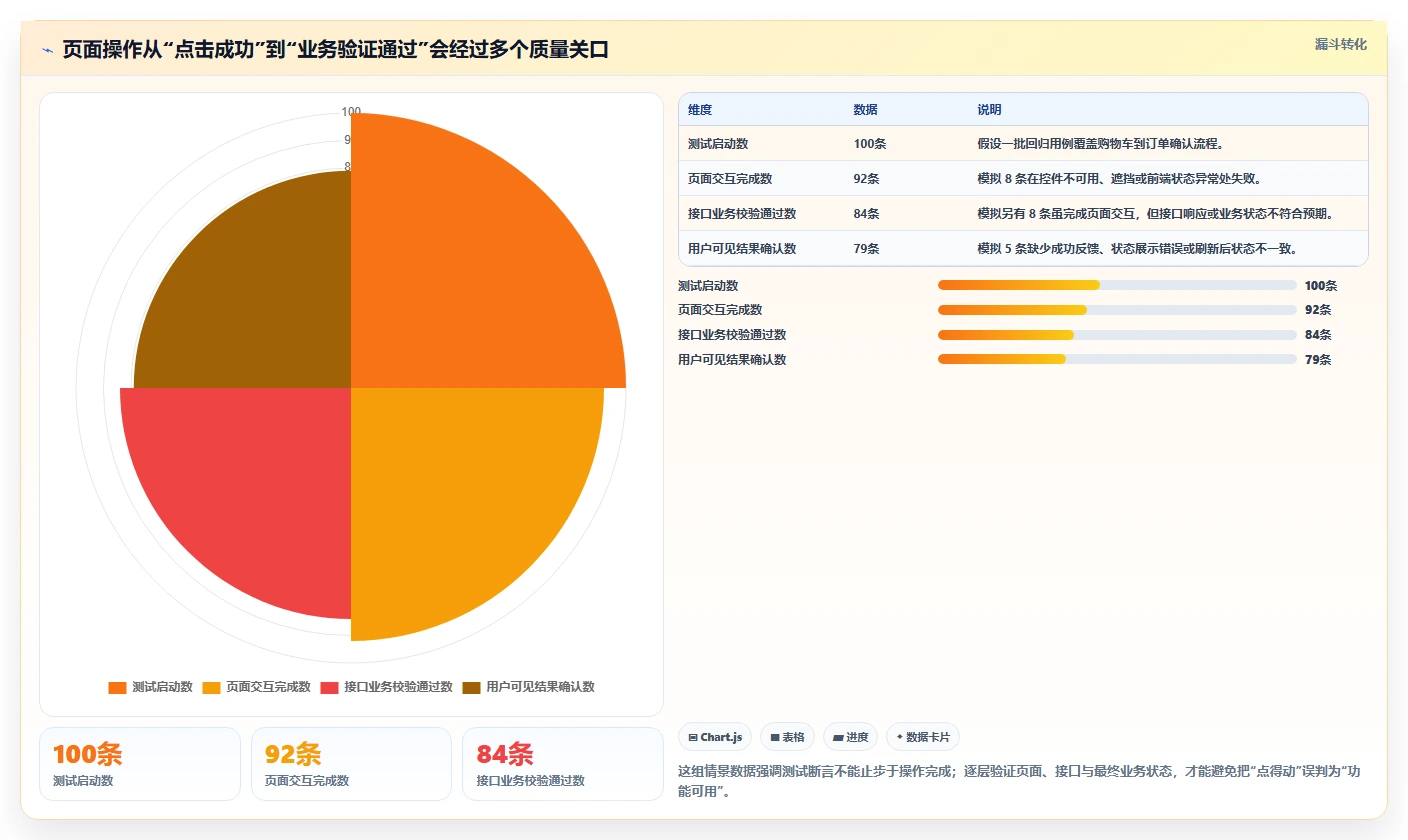
Task: Toggle the 用户可见结果确认数 legend swatch
Action: pyautogui.click(x=471, y=687)
